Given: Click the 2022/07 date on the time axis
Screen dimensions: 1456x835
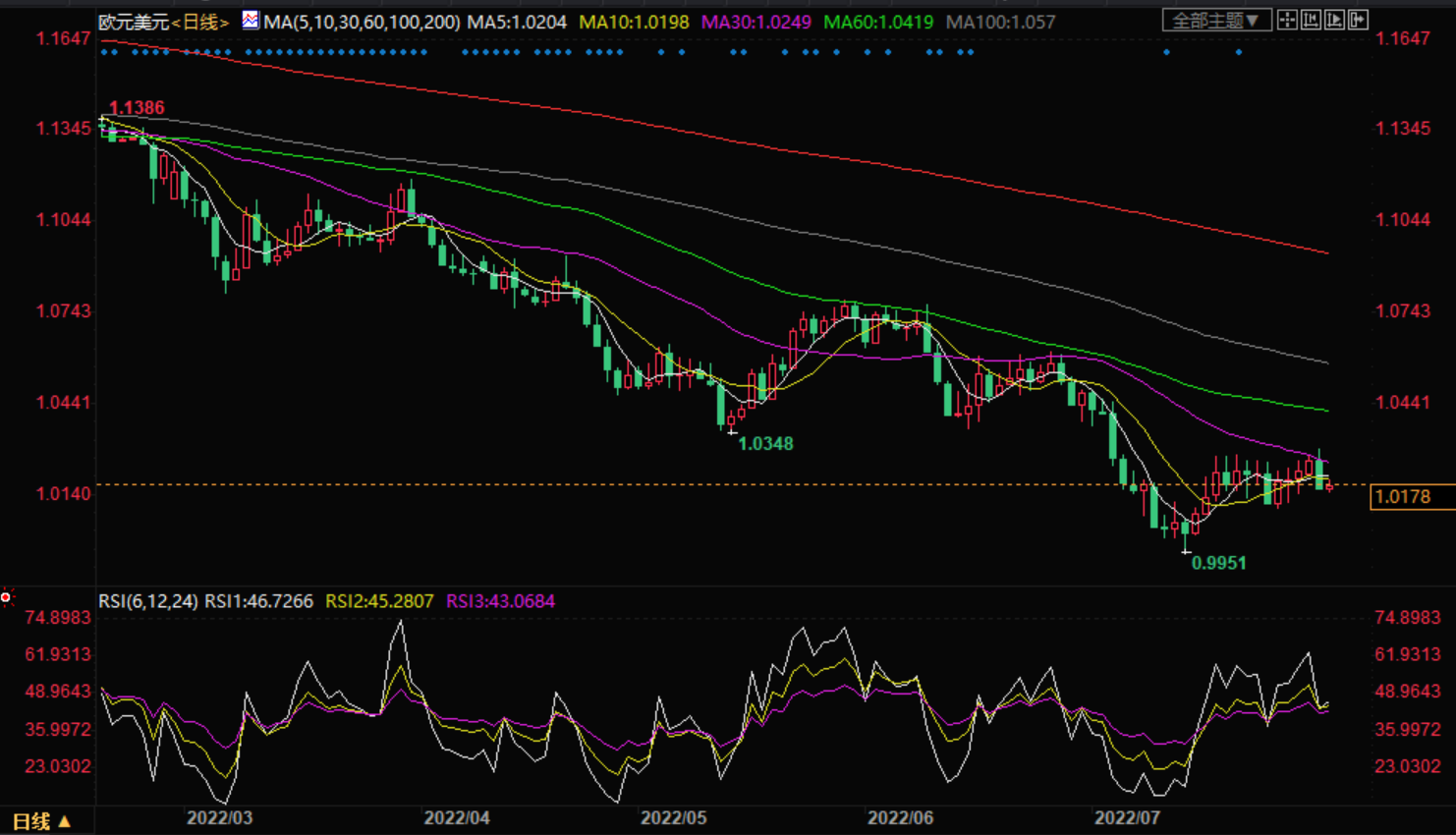Looking at the screenshot, I should coord(1127,817).
